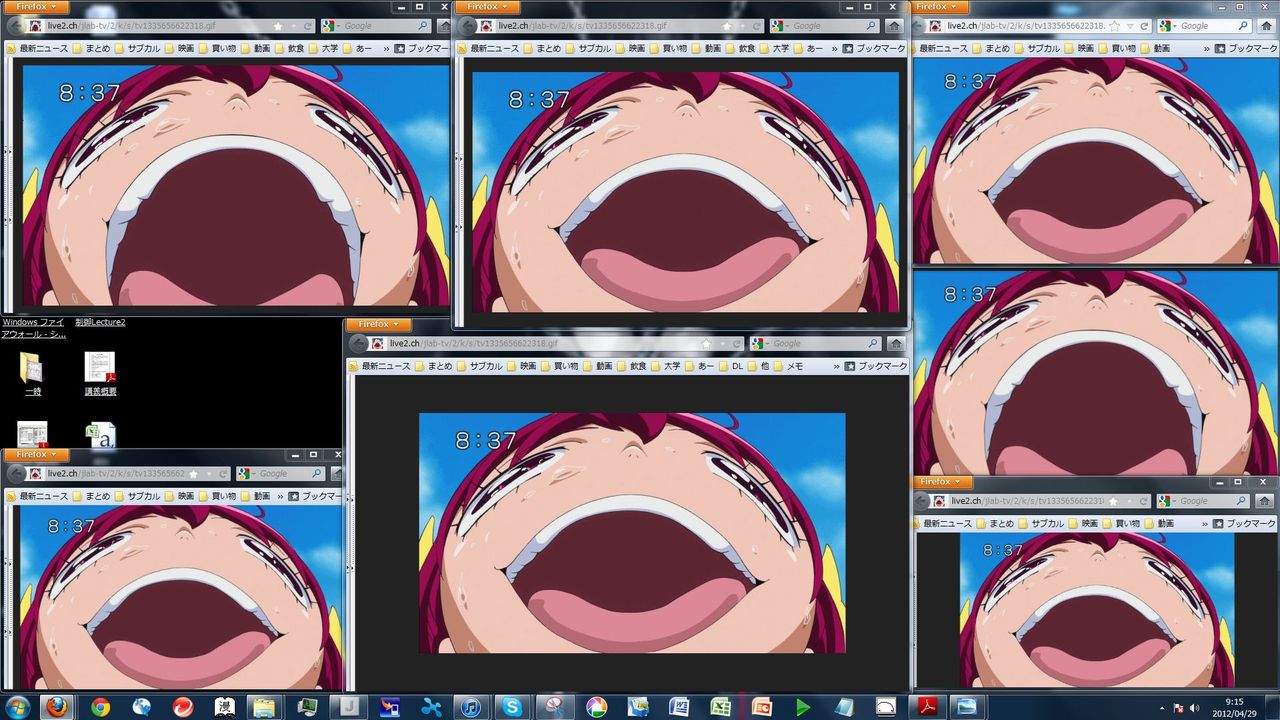Click the search magnifier in center Firefox window
Viewport: 1280px width, 720px height.
pyautogui.click(x=871, y=343)
